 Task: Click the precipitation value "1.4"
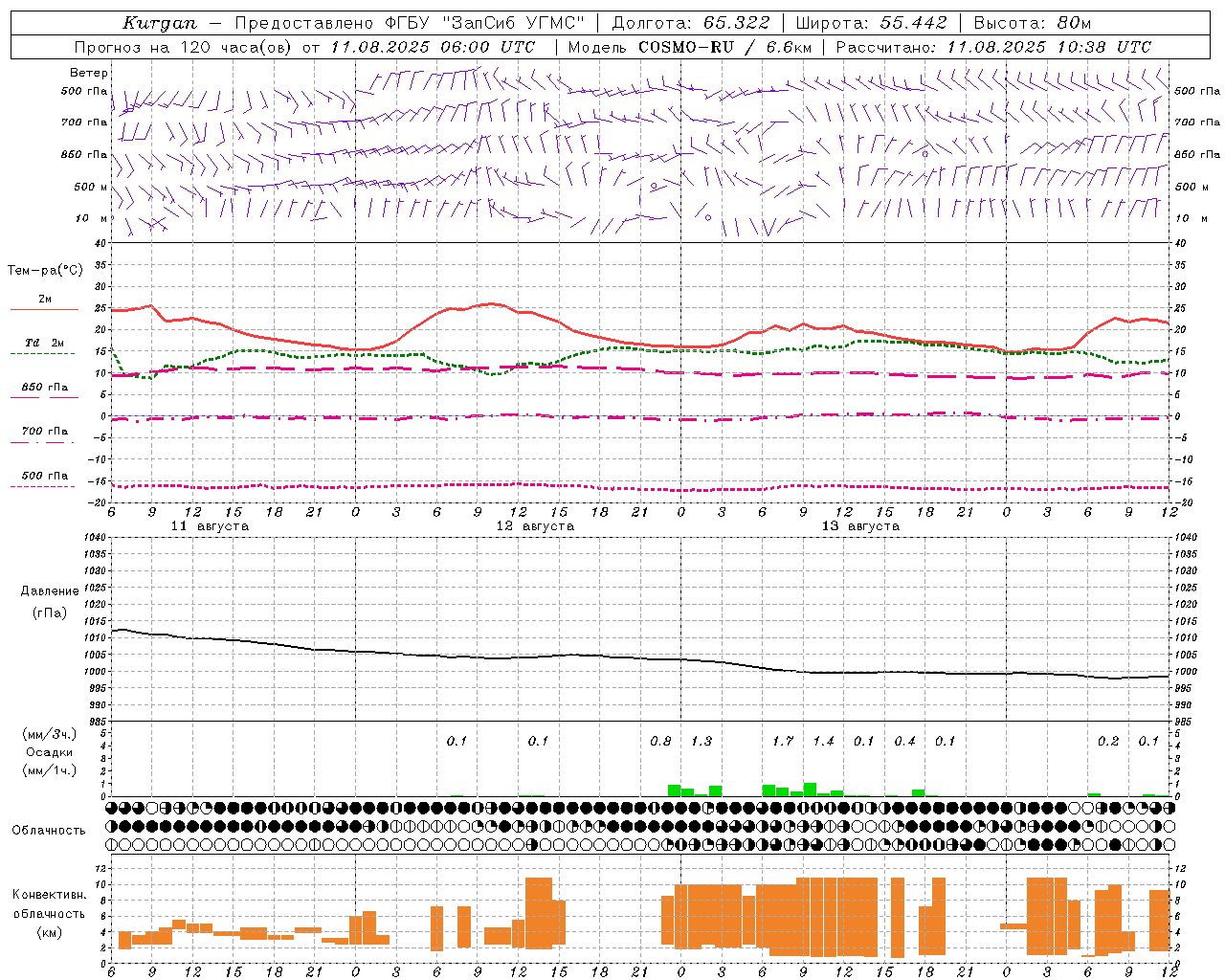[x=823, y=742]
